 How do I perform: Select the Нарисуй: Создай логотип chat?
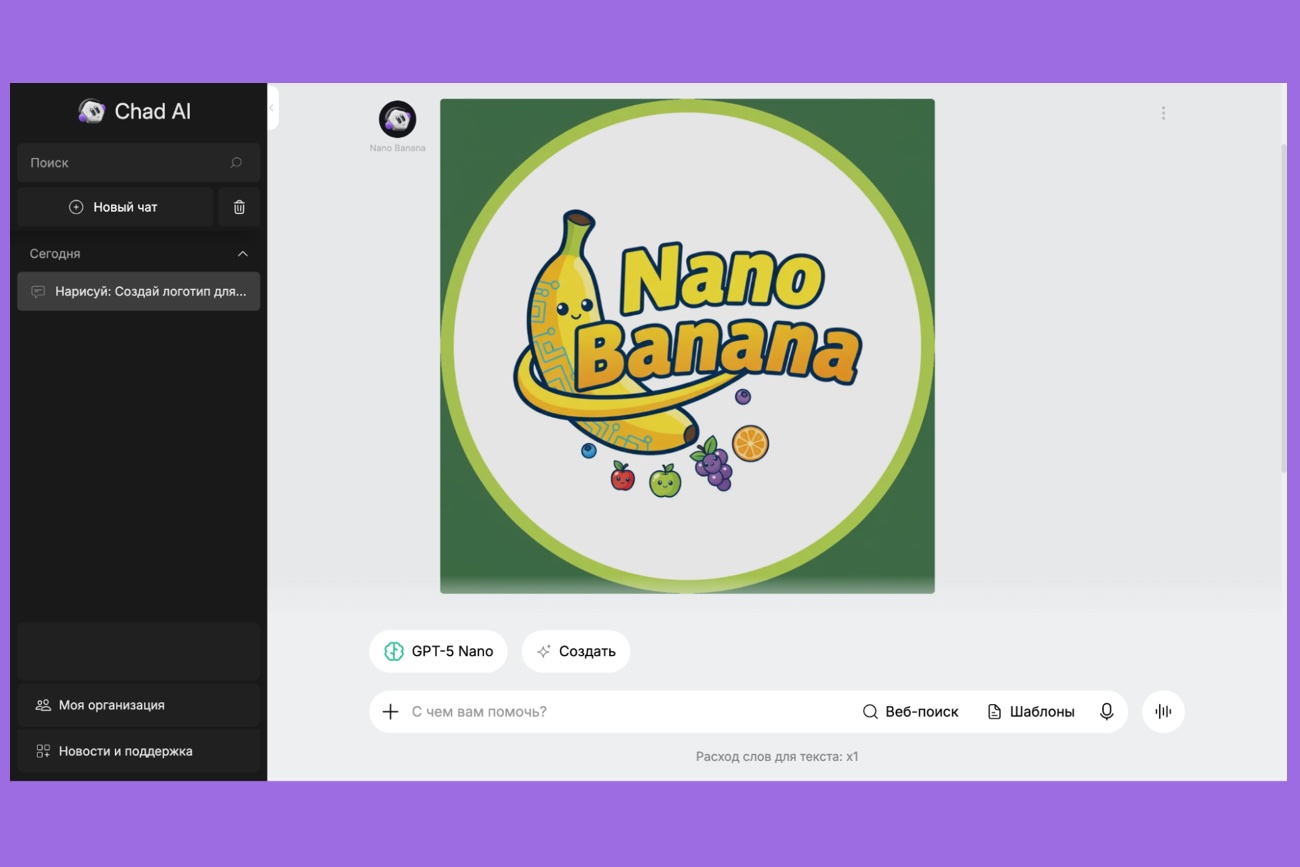click(x=138, y=292)
